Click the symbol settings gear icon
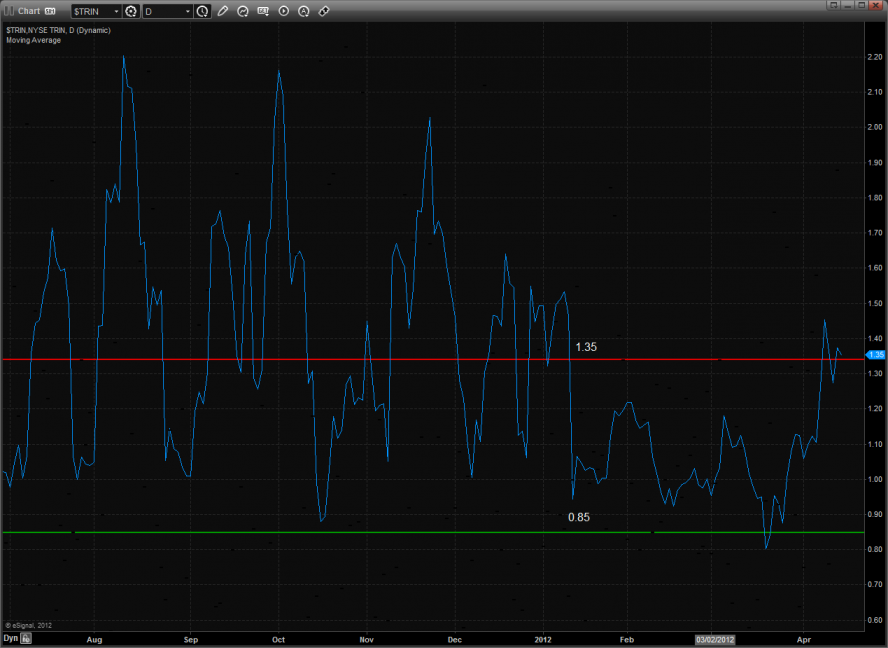 (x=131, y=11)
